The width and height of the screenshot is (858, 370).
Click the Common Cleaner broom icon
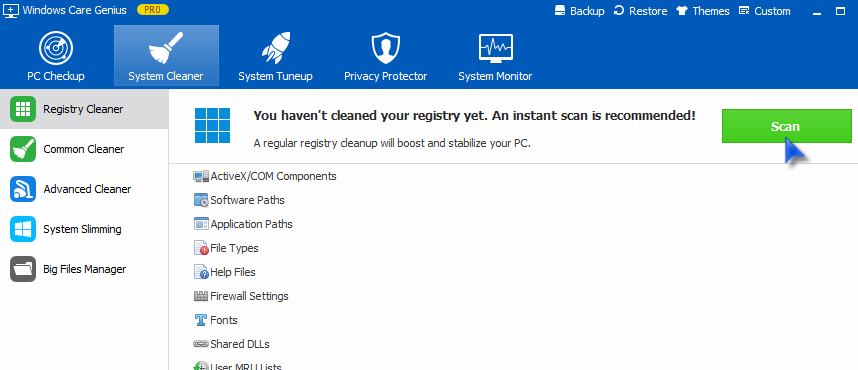(23, 149)
